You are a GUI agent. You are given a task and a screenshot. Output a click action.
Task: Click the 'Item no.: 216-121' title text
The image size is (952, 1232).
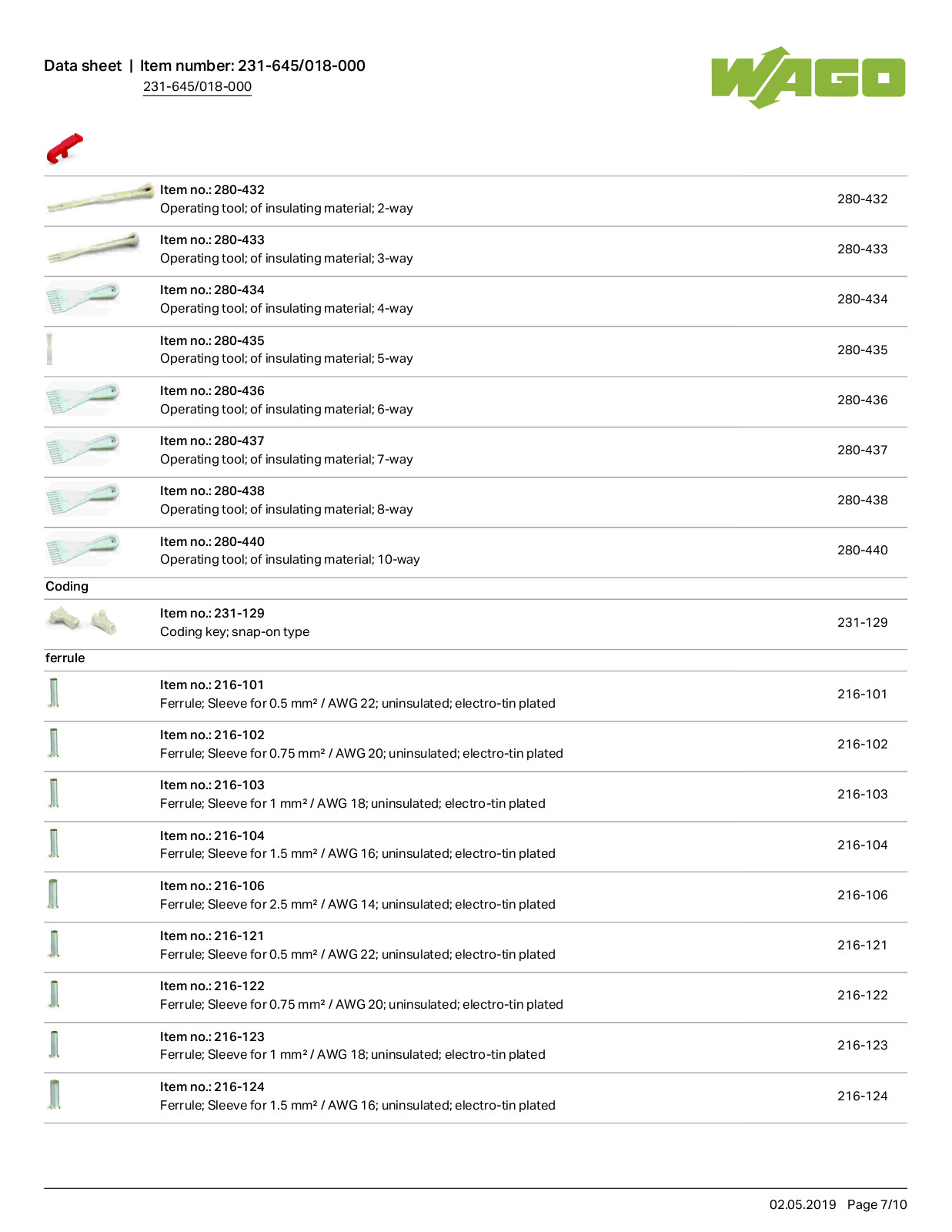click(212, 936)
